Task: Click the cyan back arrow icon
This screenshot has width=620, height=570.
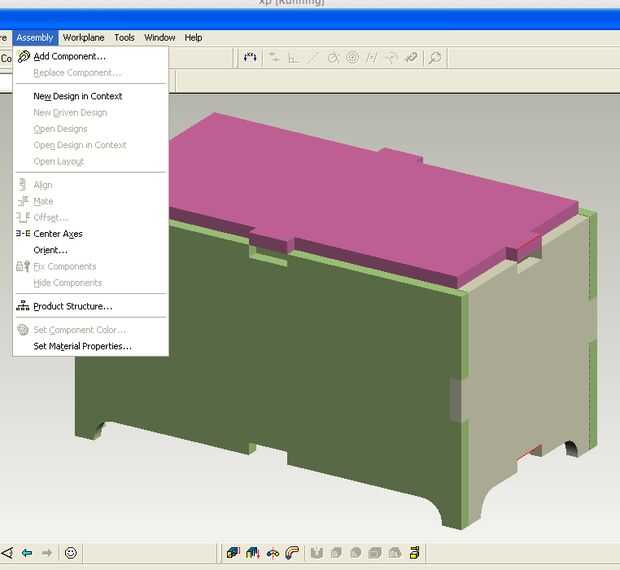Action: coord(27,553)
